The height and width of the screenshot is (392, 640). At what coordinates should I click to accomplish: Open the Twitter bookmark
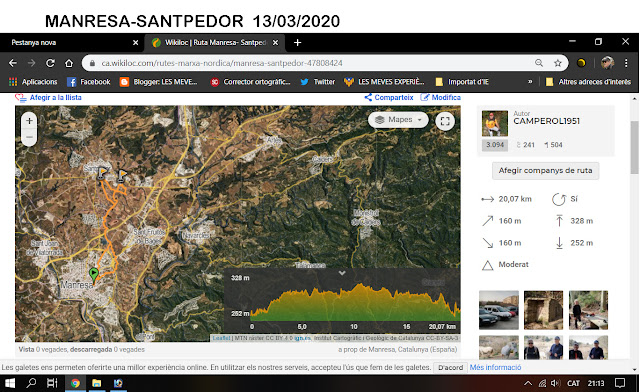click(x=318, y=82)
